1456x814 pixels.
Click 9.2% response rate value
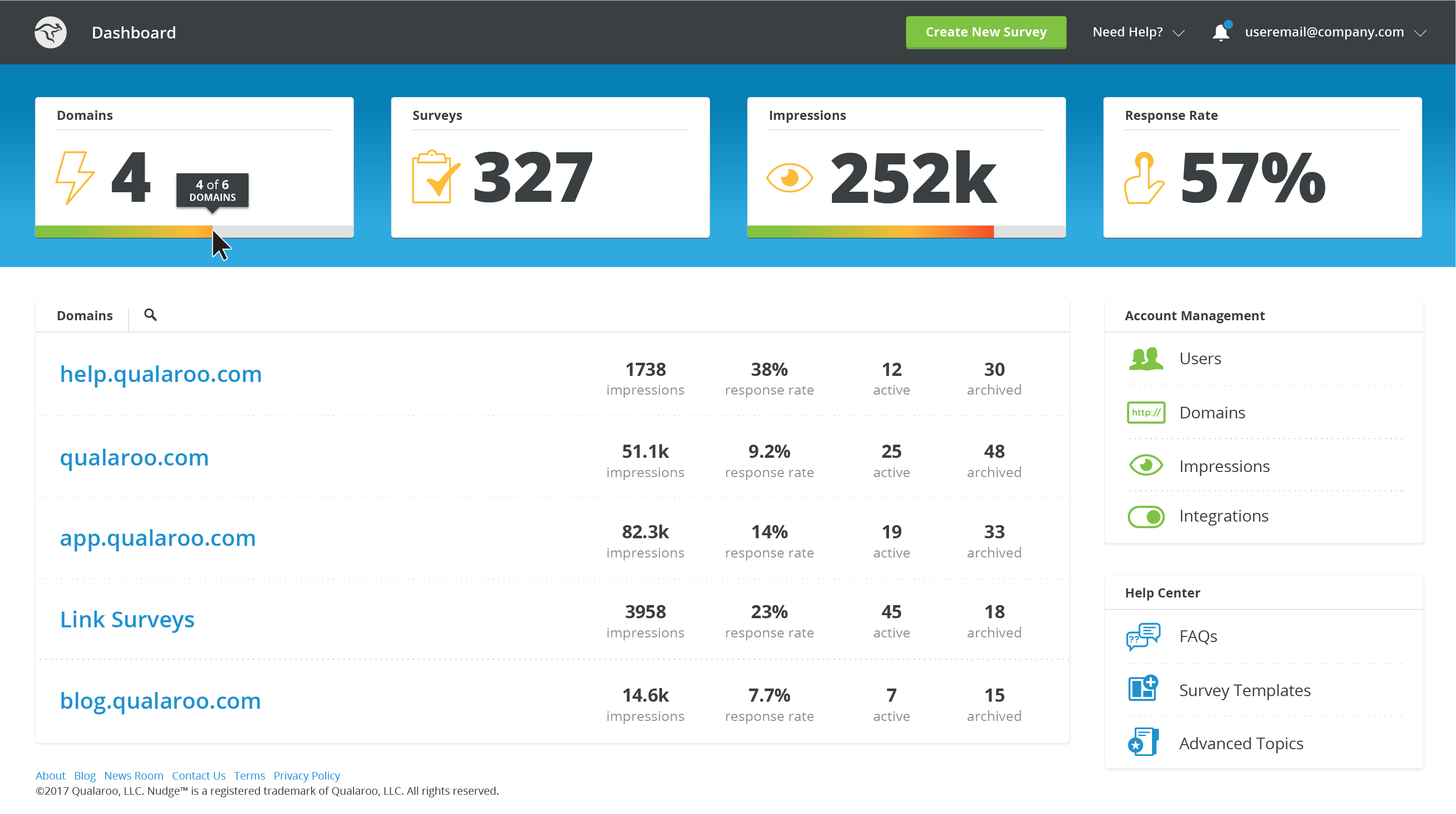[769, 451]
